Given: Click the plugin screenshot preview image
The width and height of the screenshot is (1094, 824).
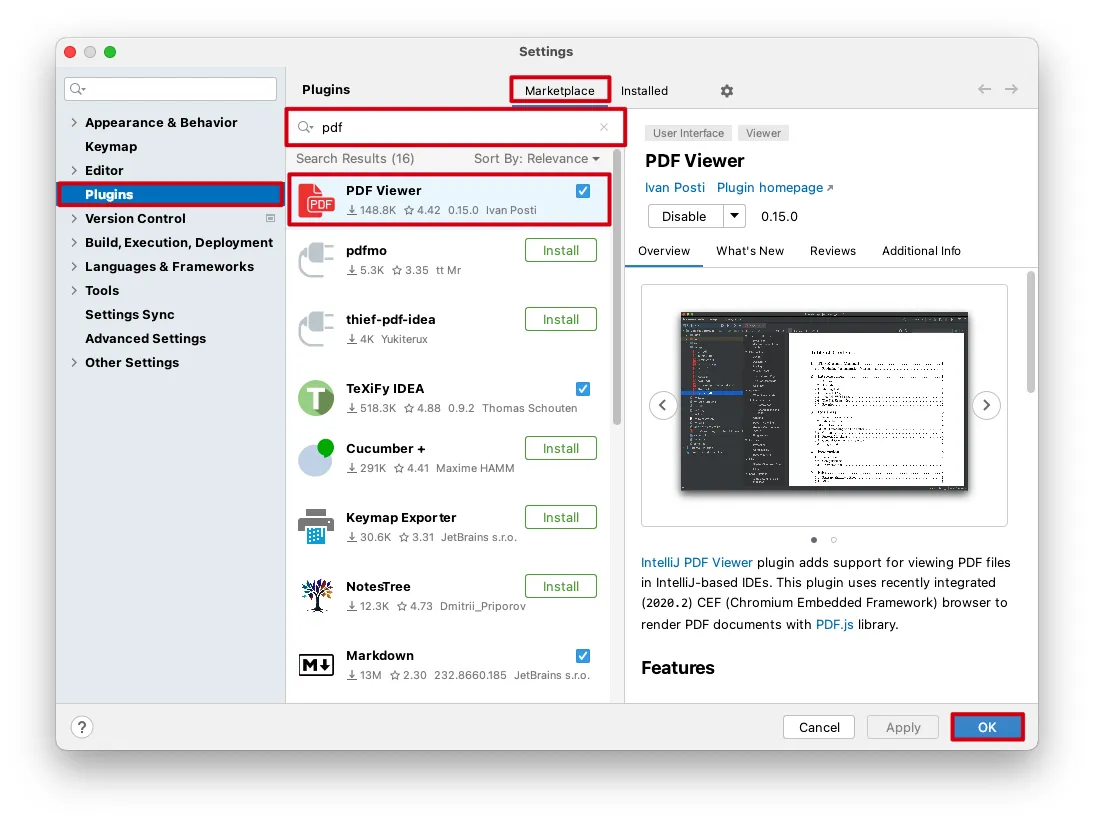Looking at the screenshot, I should coord(824,402).
